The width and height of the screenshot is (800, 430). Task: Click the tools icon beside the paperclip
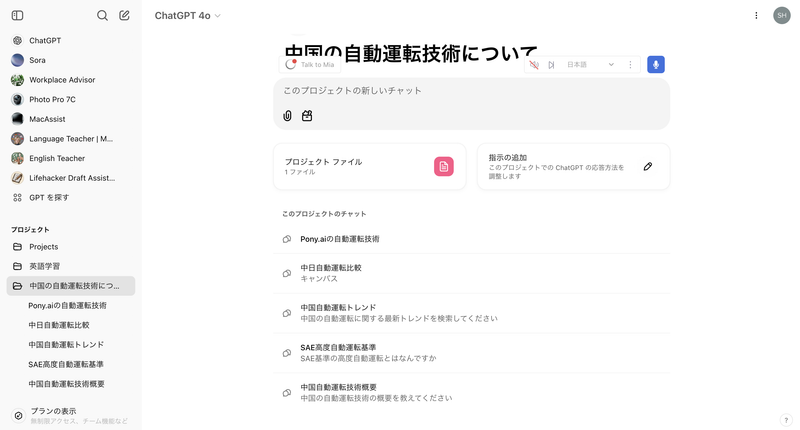click(307, 116)
